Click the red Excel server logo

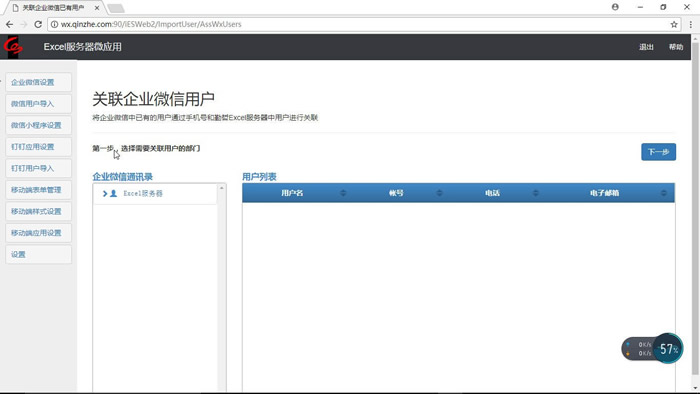(x=12, y=46)
